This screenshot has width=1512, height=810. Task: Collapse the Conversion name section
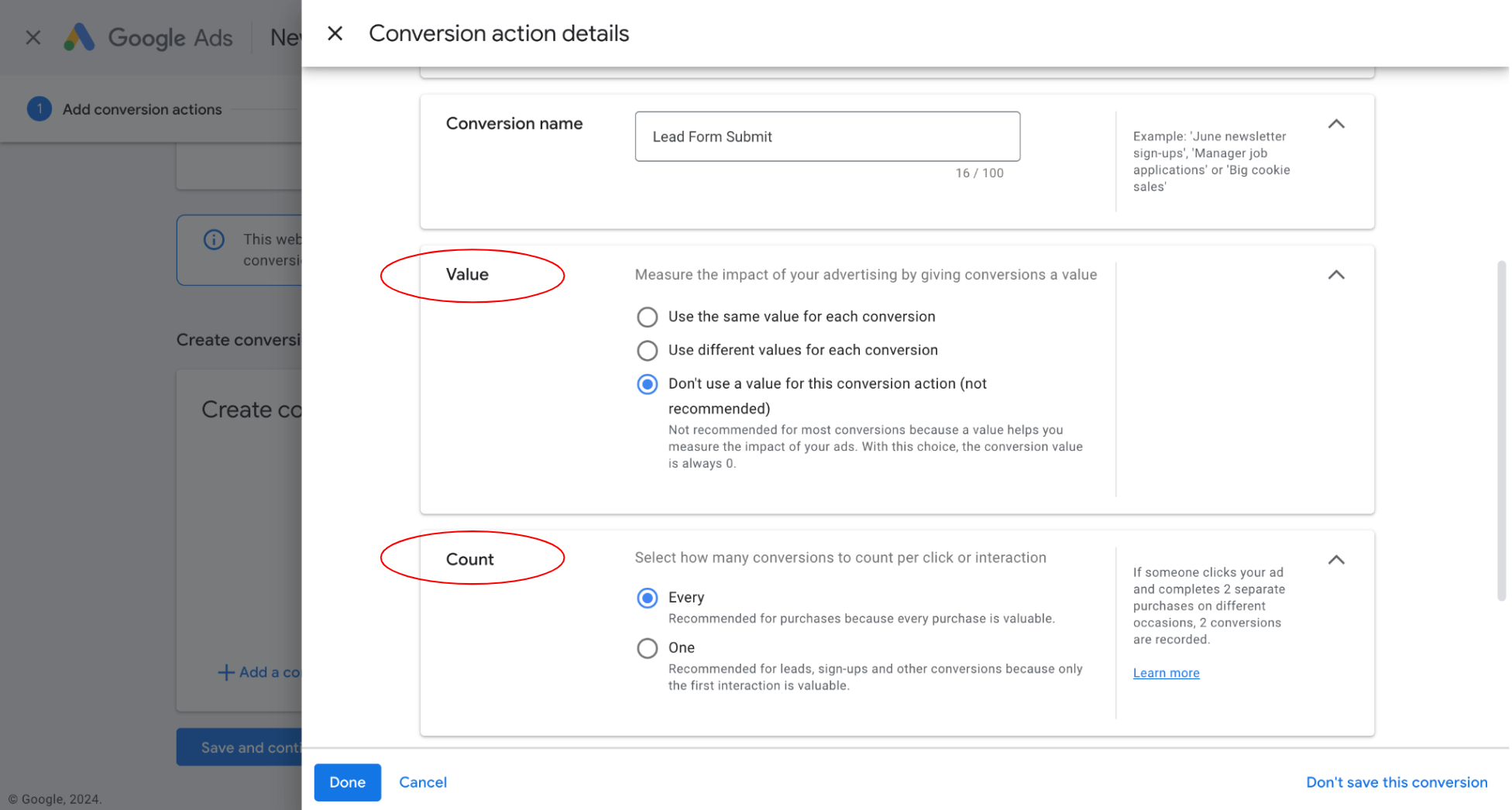[x=1335, y=124]
